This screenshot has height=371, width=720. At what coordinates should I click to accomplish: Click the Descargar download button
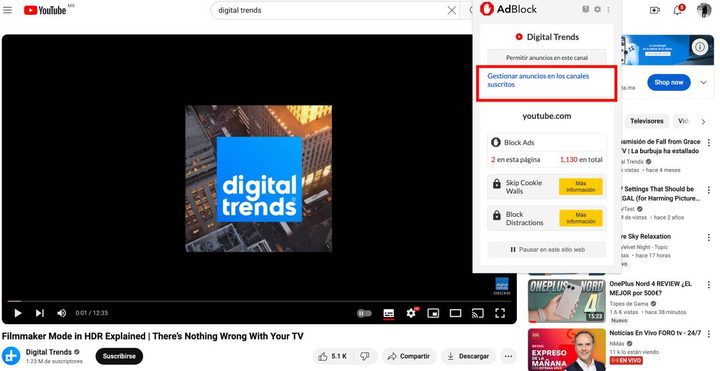click(468, 356)
